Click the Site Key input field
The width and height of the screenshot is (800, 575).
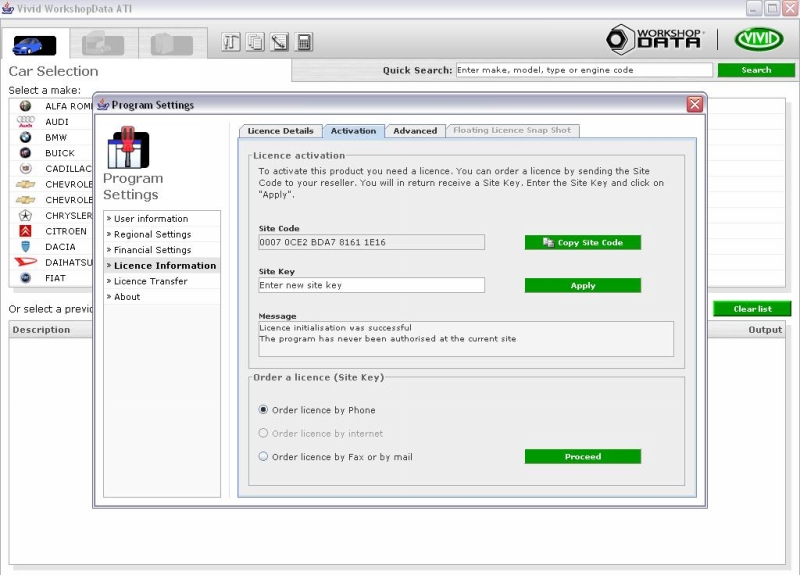pos(371,286)
